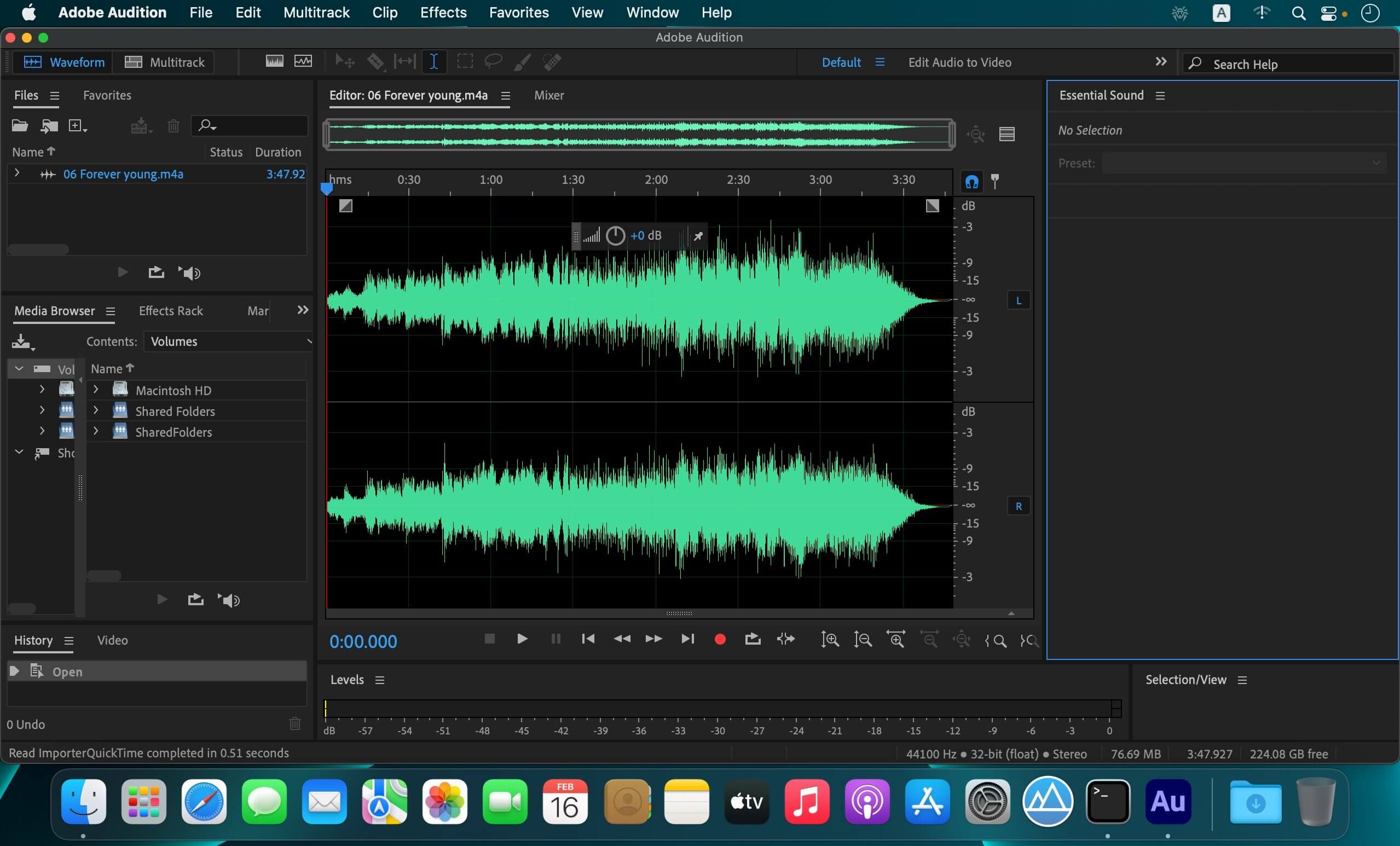1400x846 pixels.
Task: Expand the Macintosh HD folder
Action: coord(96,390)
